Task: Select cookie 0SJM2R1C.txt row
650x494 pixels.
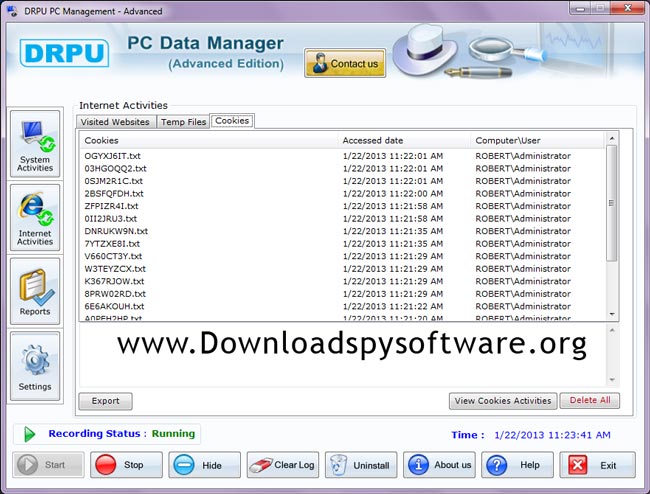Action: point(342,181)
